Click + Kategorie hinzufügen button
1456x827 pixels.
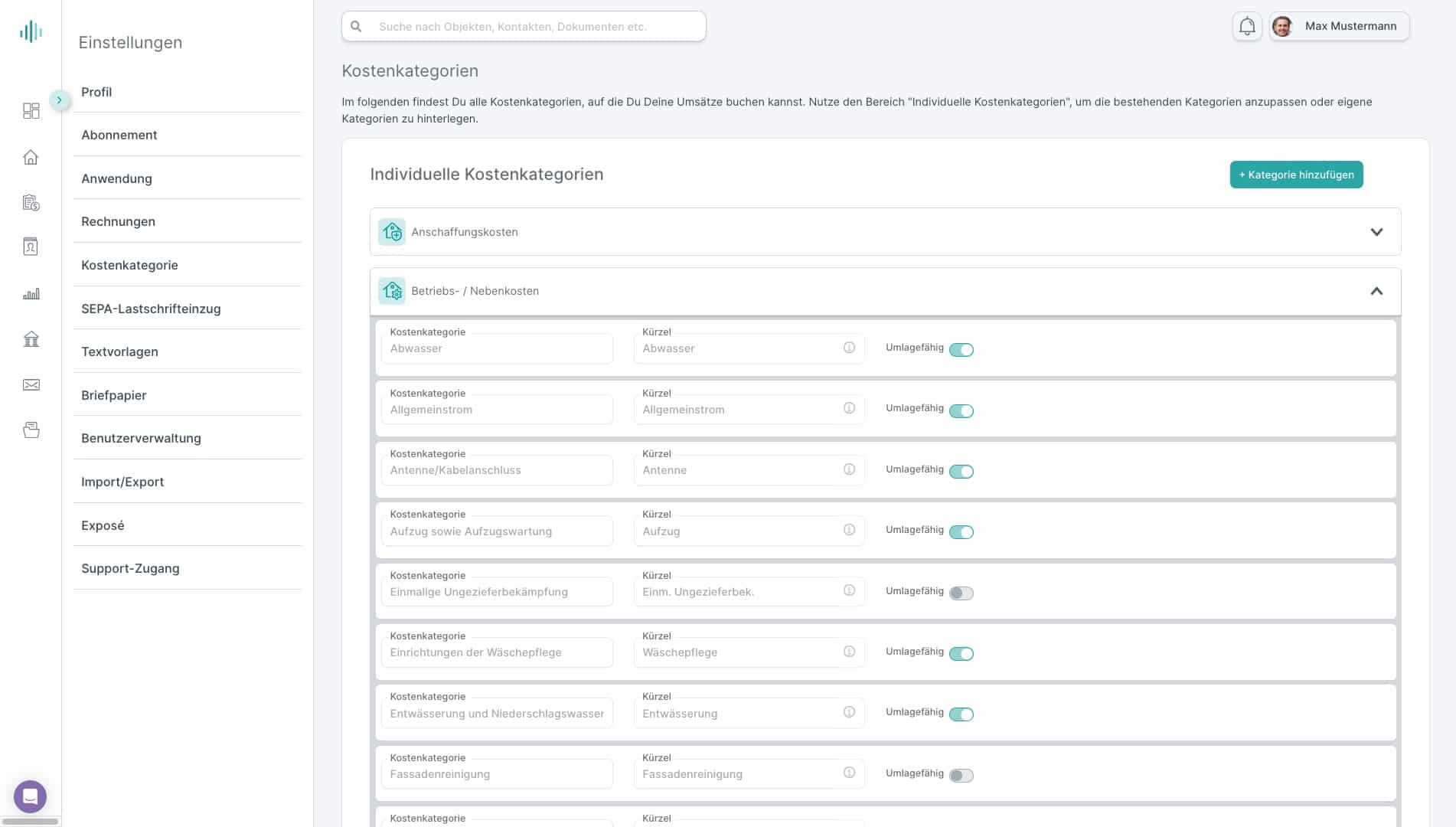pos(1296,175)
